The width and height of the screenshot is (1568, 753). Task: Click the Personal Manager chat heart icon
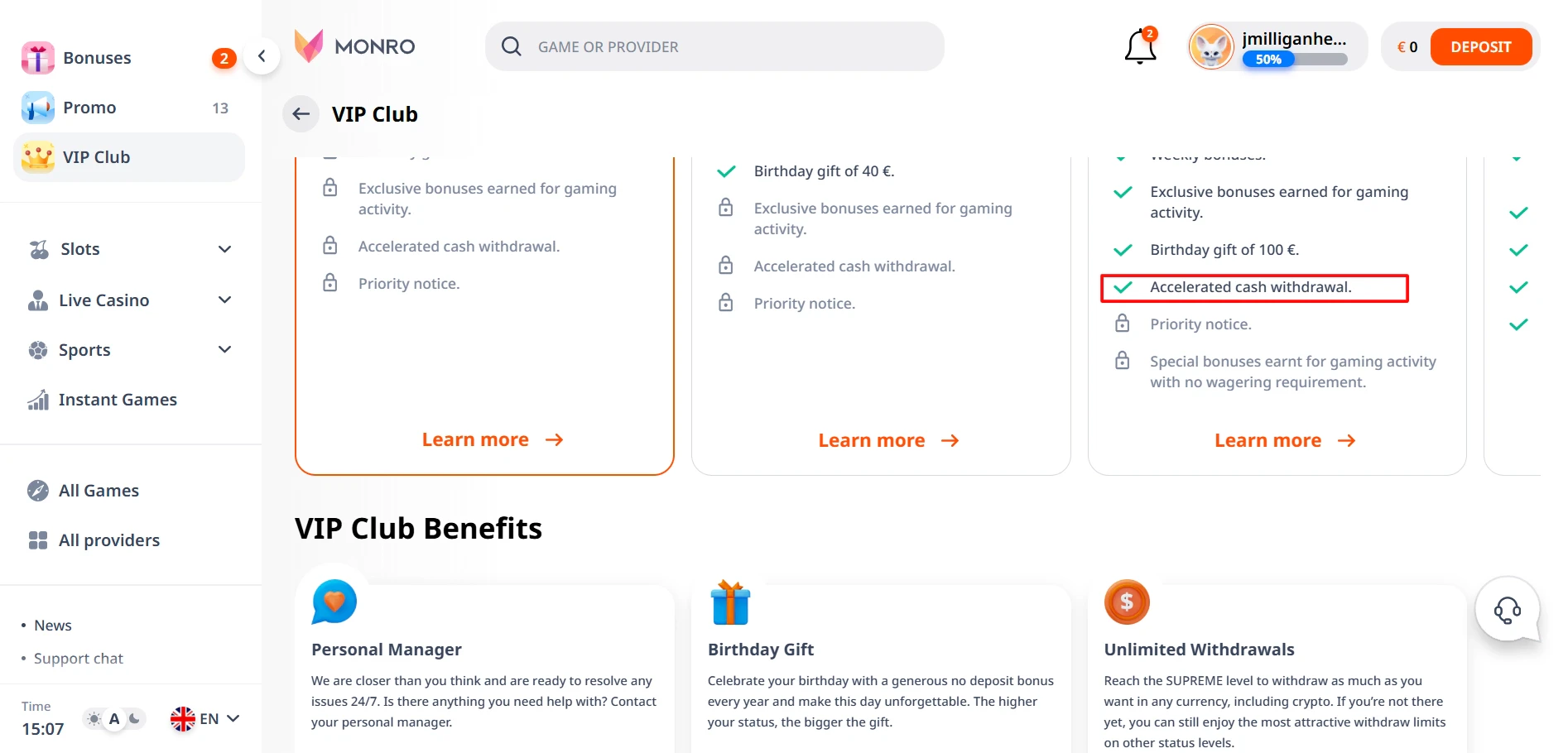(x=334, y=602)
